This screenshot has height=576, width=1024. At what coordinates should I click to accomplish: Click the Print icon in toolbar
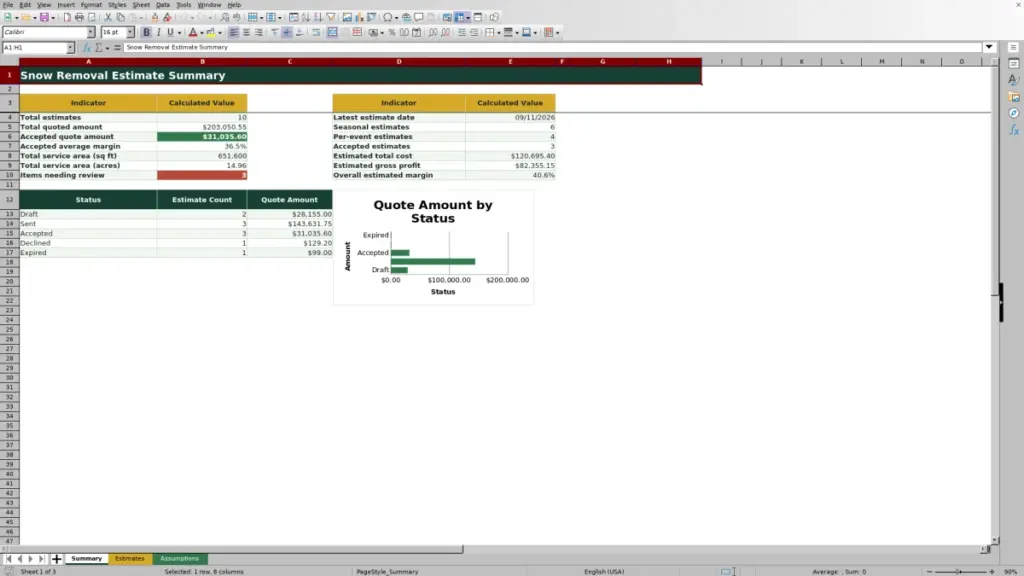tap(79, 18)
